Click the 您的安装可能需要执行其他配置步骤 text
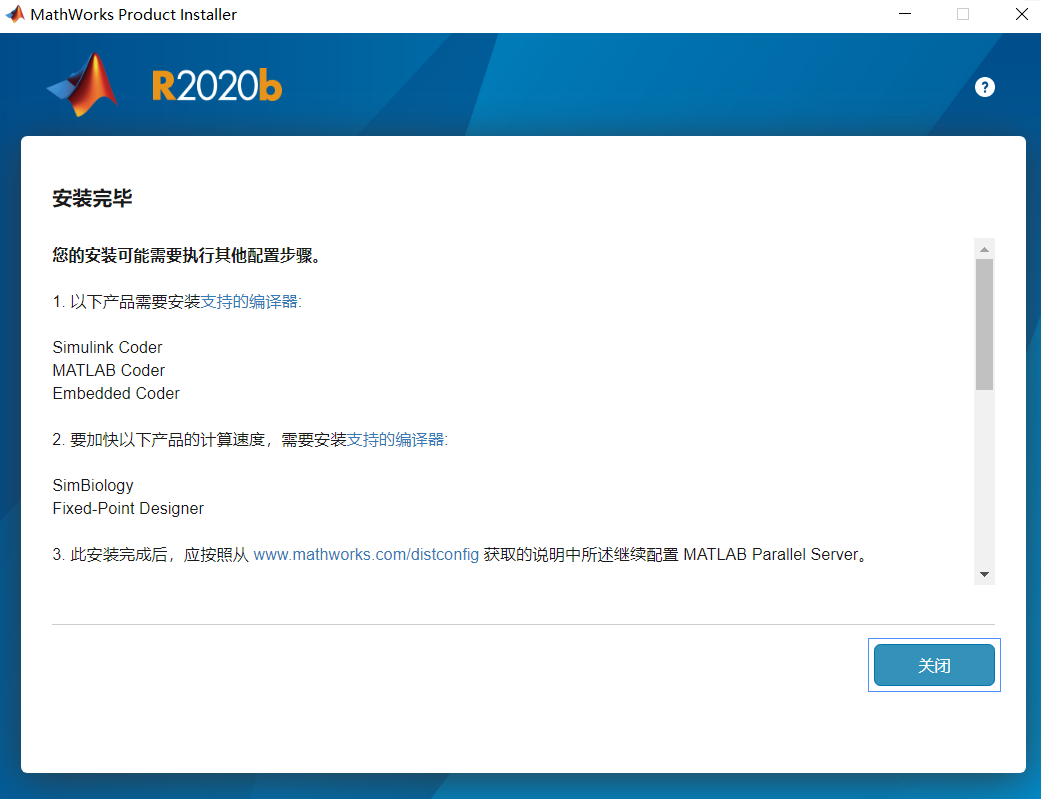The image size is (1041, 799). point(186,256)
